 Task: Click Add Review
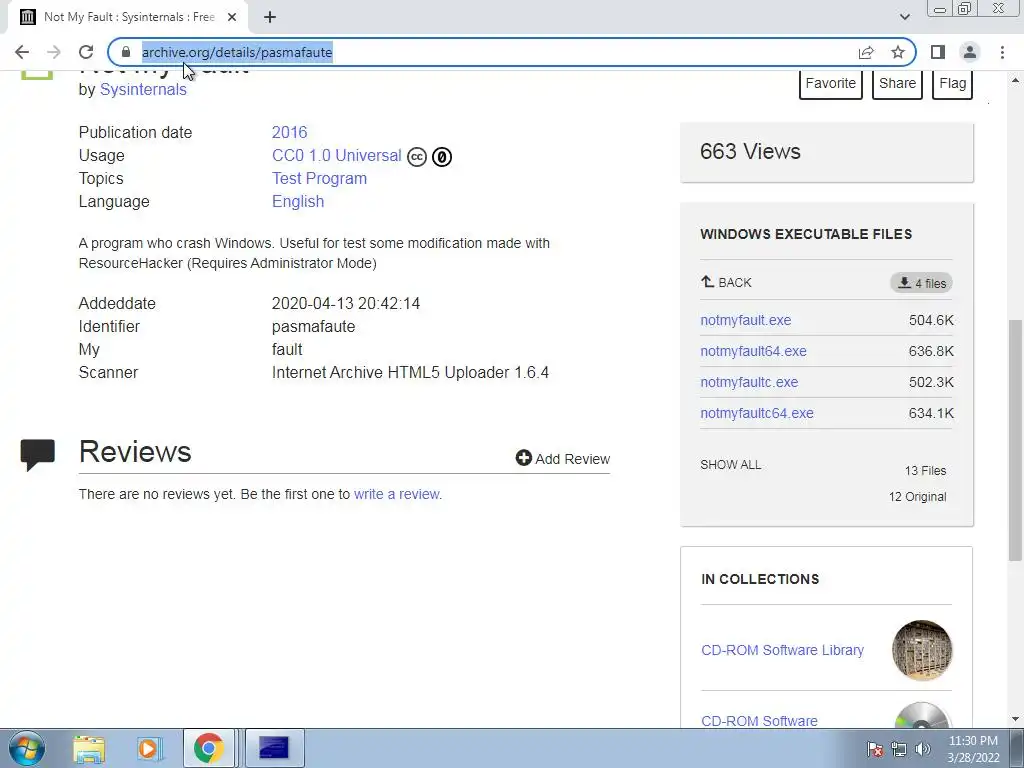(563, 458)
